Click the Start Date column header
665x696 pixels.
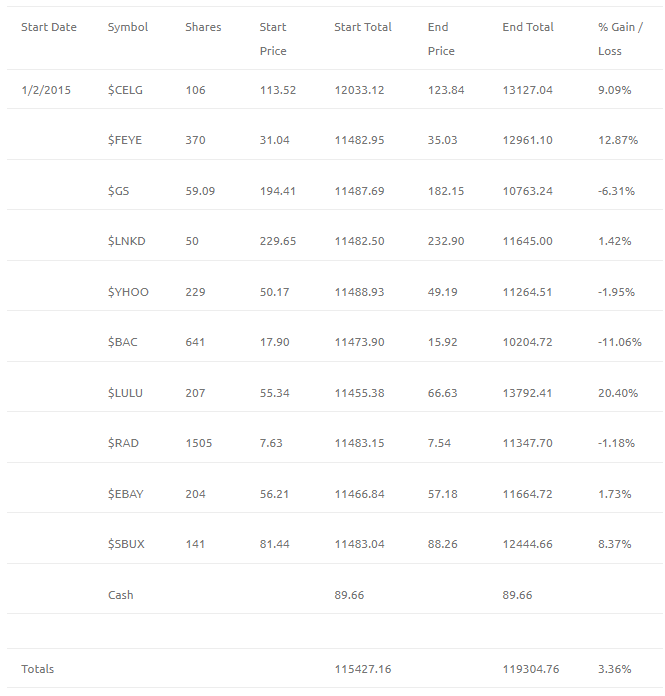tap(49, 27)
